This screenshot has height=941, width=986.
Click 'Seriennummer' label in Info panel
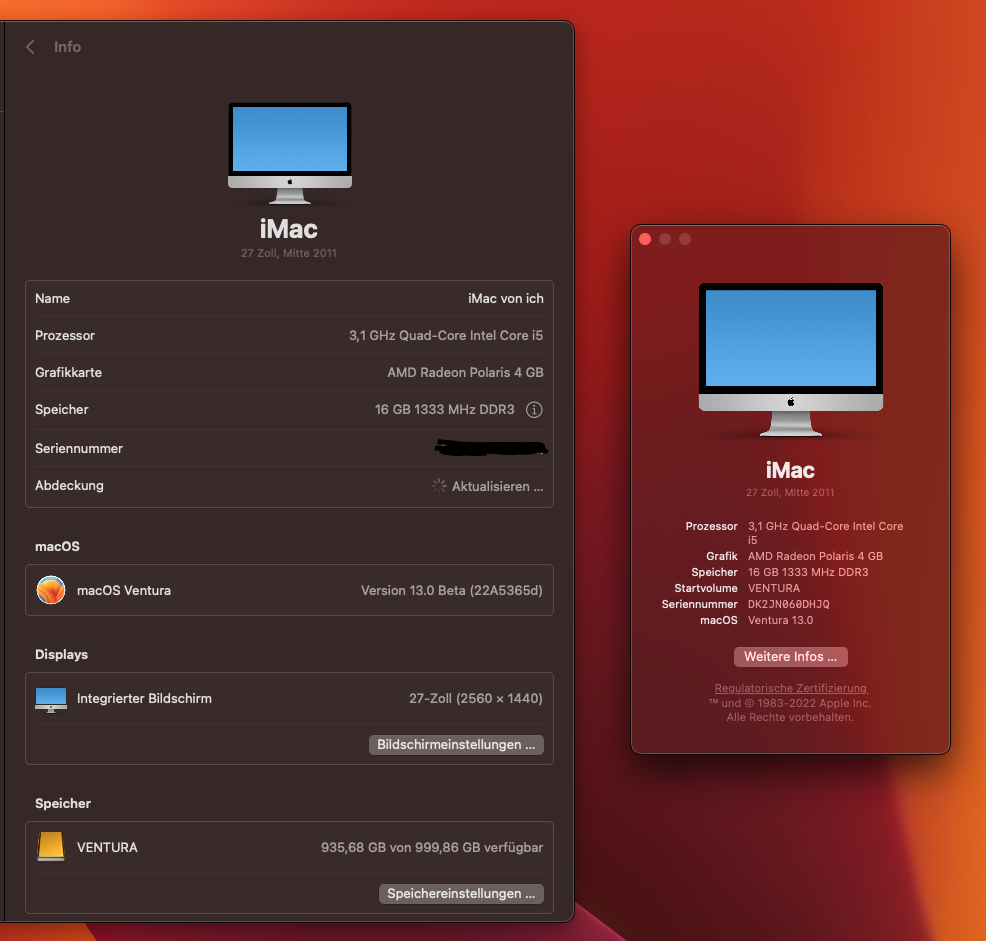point(79,448)
